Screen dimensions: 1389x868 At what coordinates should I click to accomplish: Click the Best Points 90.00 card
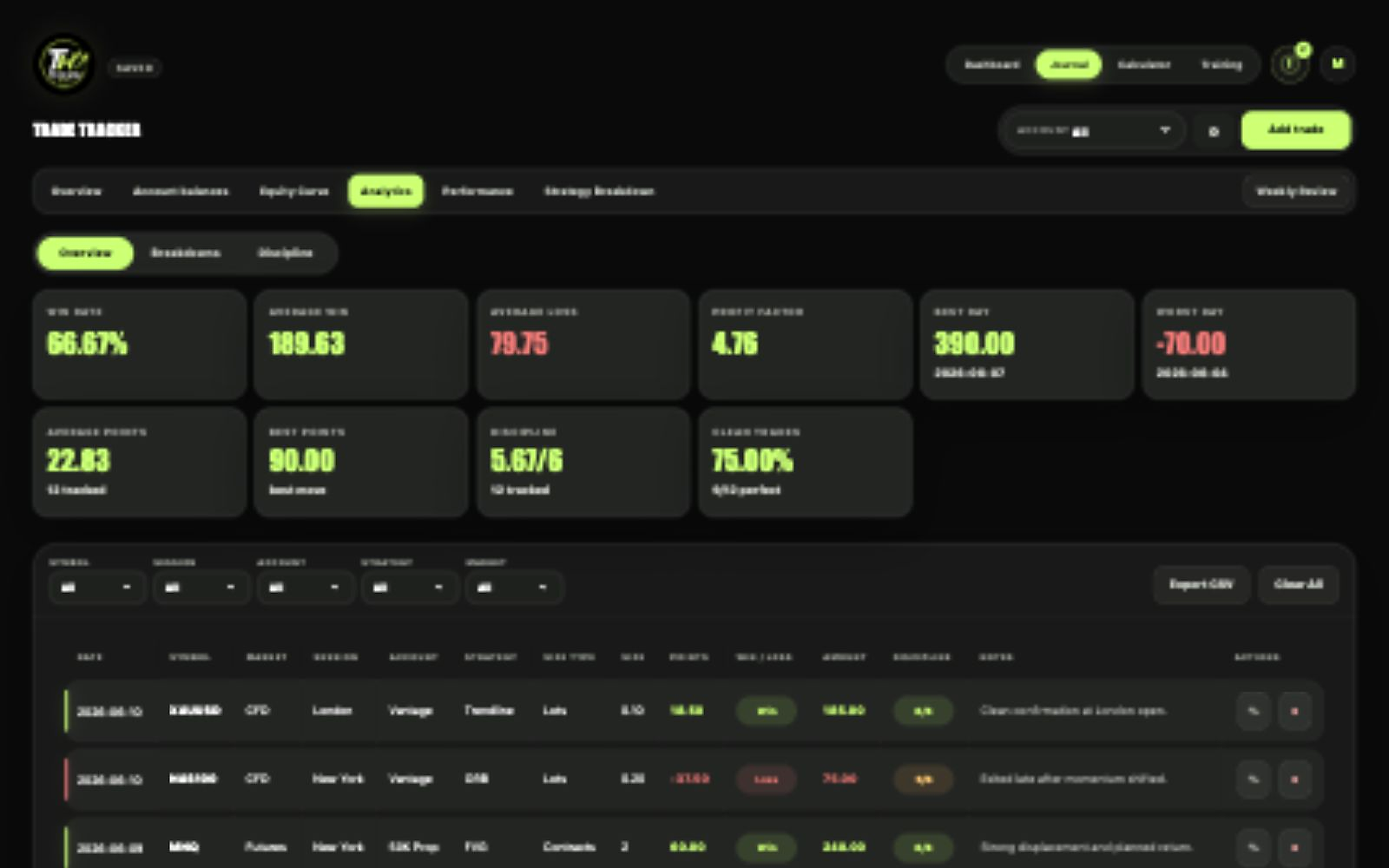(361, 462)
